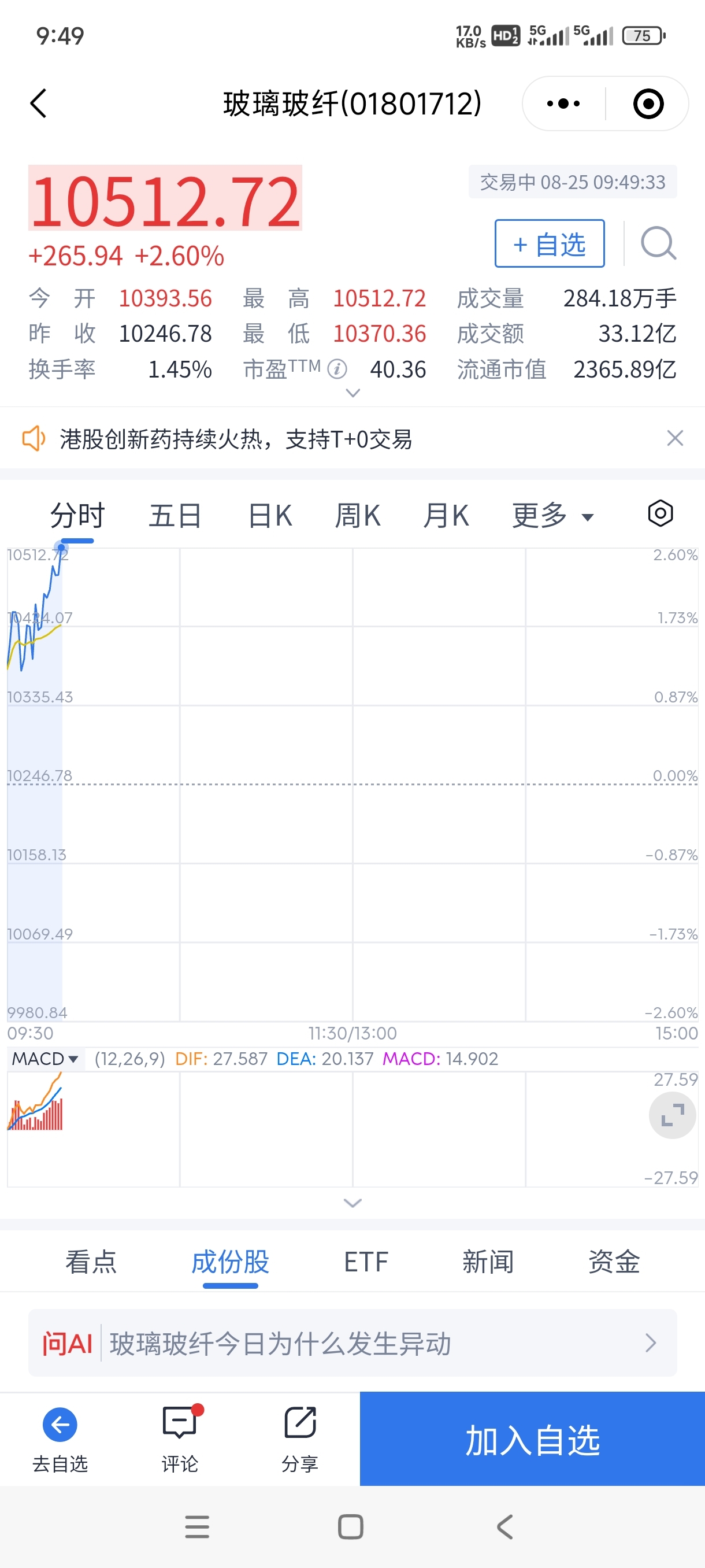Tap the 市盈TTM info icon
Screen dimensions: 705x1568
[x=337, y=369]
